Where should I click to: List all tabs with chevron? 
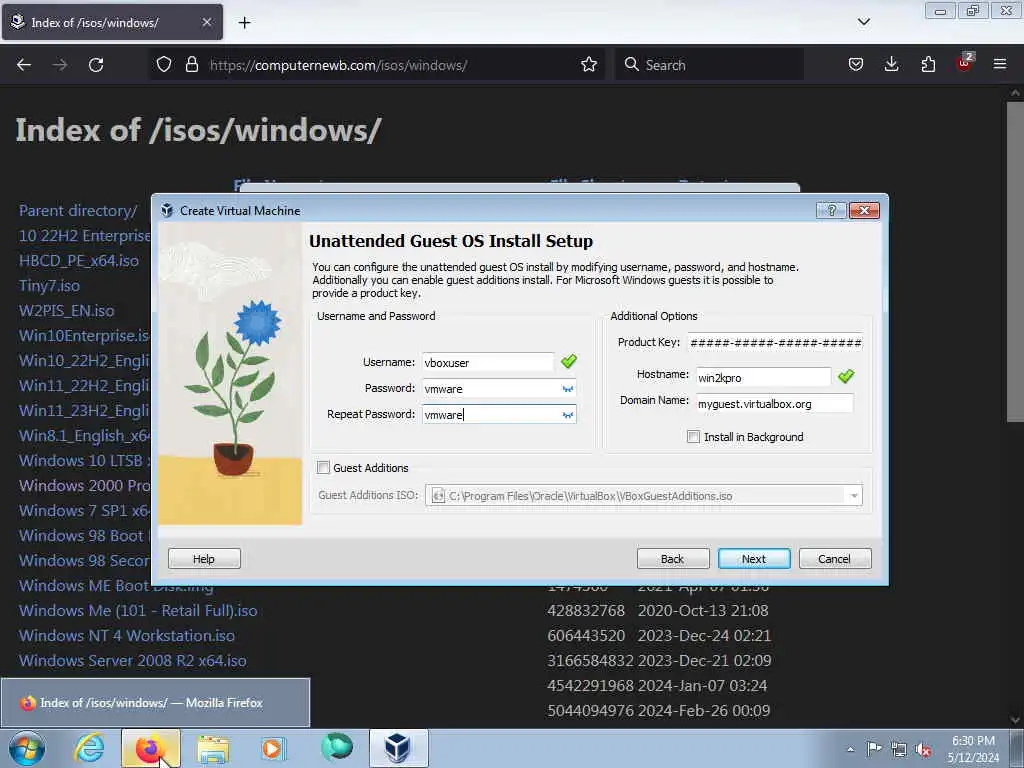pyautogui.click(x=863, y=22)
